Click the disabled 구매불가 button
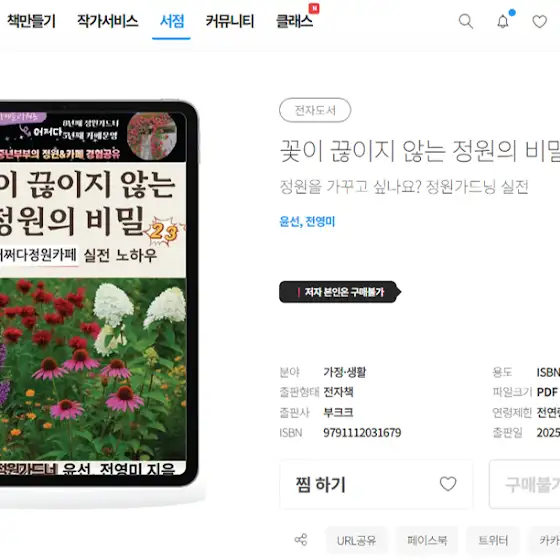560x560 pixels. (x=525, y=484)
